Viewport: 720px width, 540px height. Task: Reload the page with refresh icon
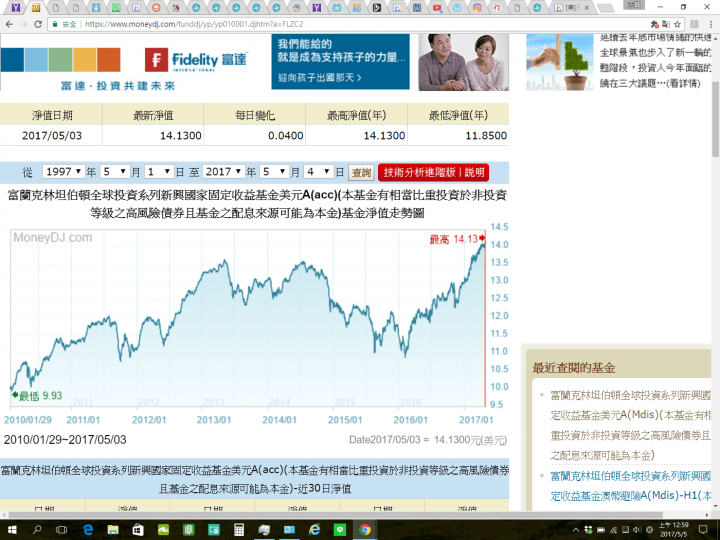pos(38,24)
